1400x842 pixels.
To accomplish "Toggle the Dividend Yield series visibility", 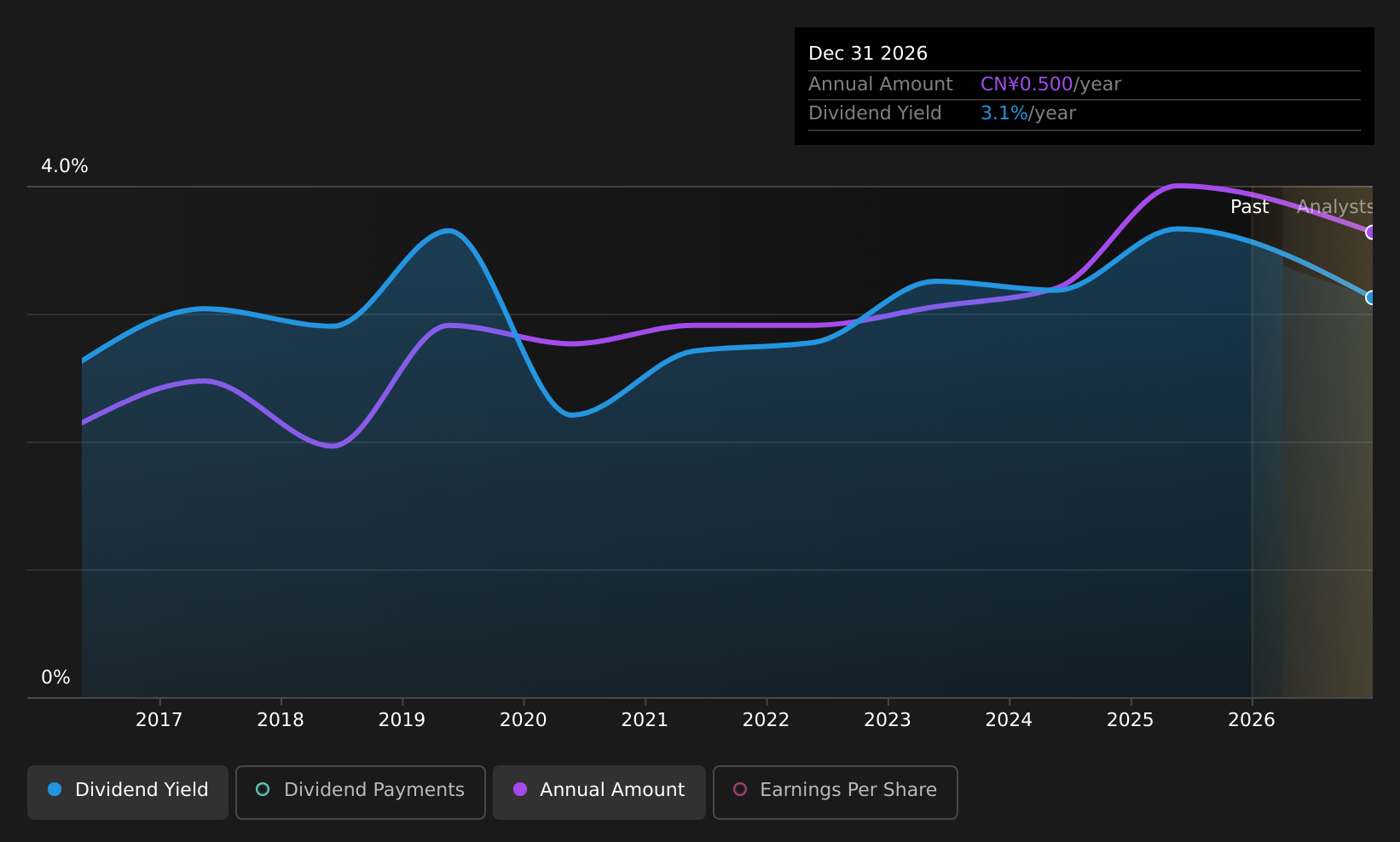I will click(x=127, y=790).
